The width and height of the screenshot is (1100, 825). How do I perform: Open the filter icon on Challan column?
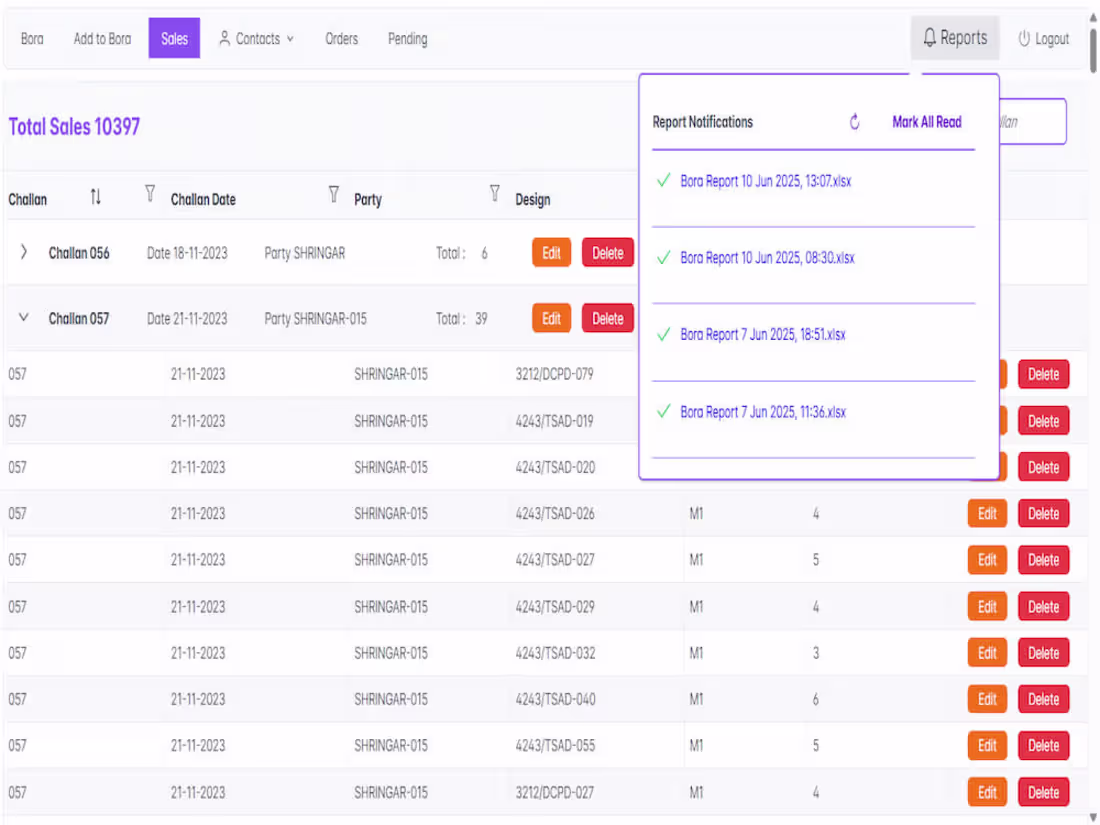pos(148,193)
